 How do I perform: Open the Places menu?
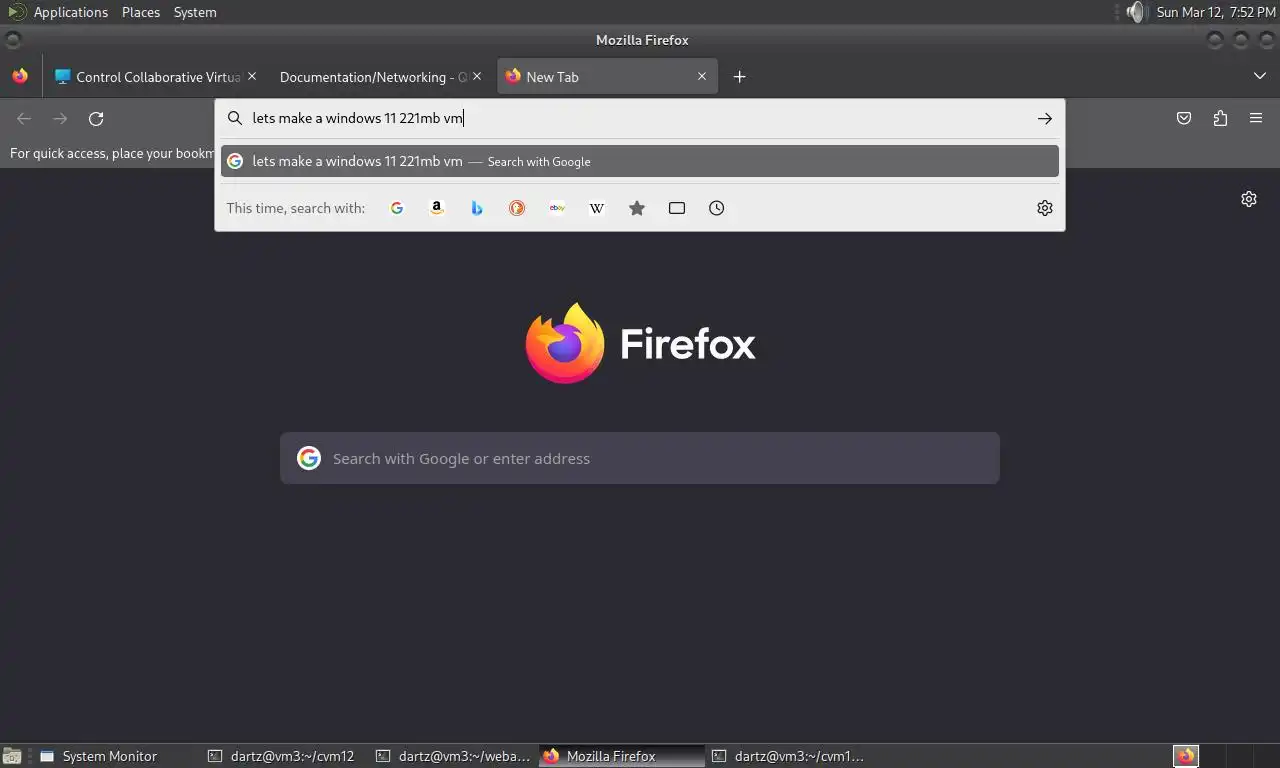[x=141, y=12]
